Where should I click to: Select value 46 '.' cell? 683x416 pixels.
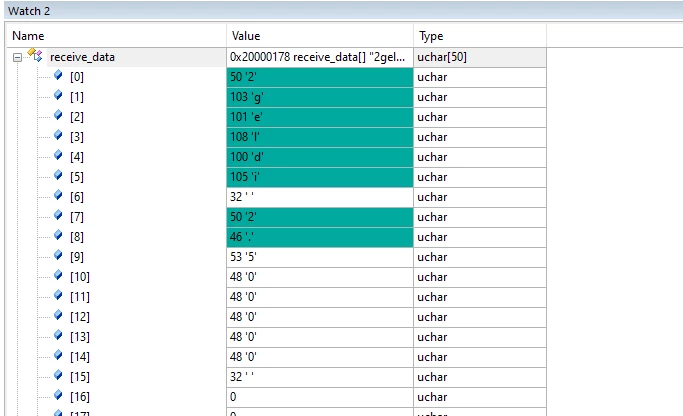320,237
